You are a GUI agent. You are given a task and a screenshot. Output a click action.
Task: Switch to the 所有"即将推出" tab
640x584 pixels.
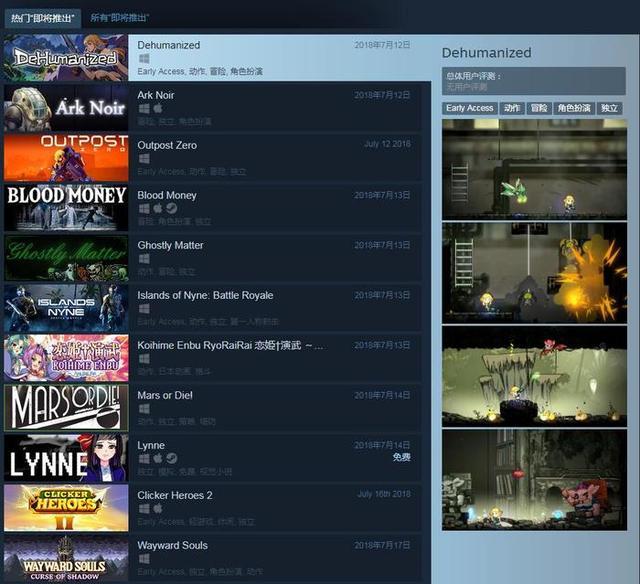(x=119, y=18)
